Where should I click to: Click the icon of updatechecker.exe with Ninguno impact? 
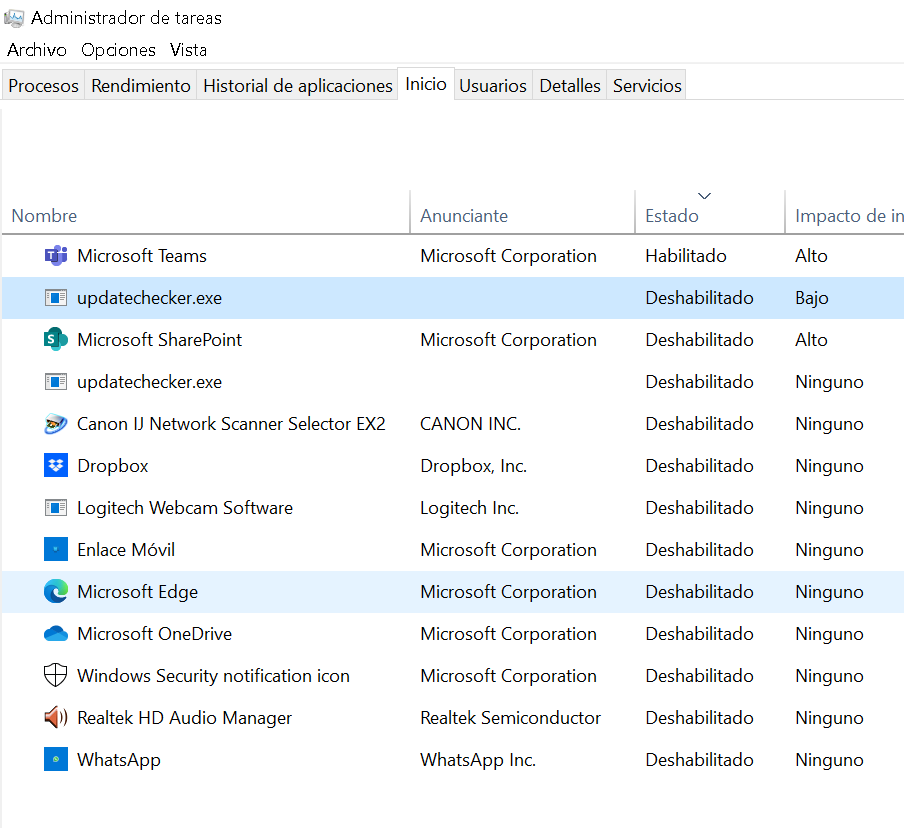tap(56, 382)
